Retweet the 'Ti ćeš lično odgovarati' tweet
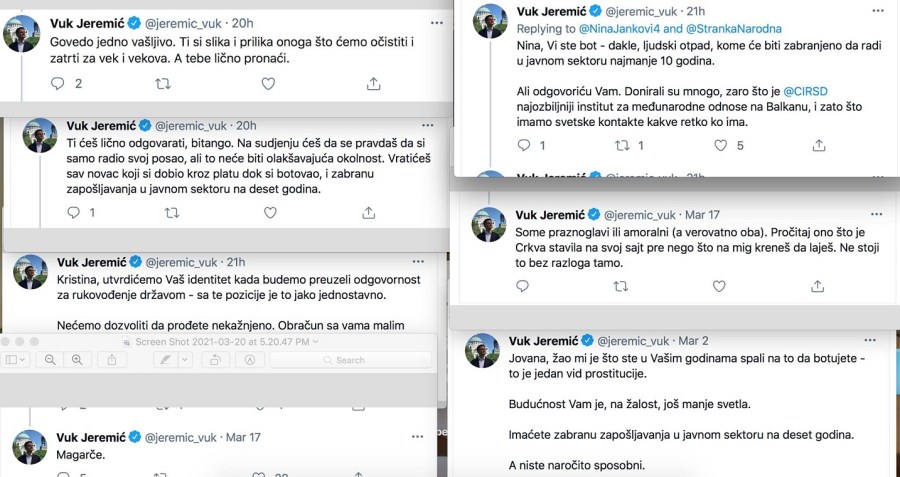Screen dimensions: 900x477 pyautogui.click(x=171, y=213)
